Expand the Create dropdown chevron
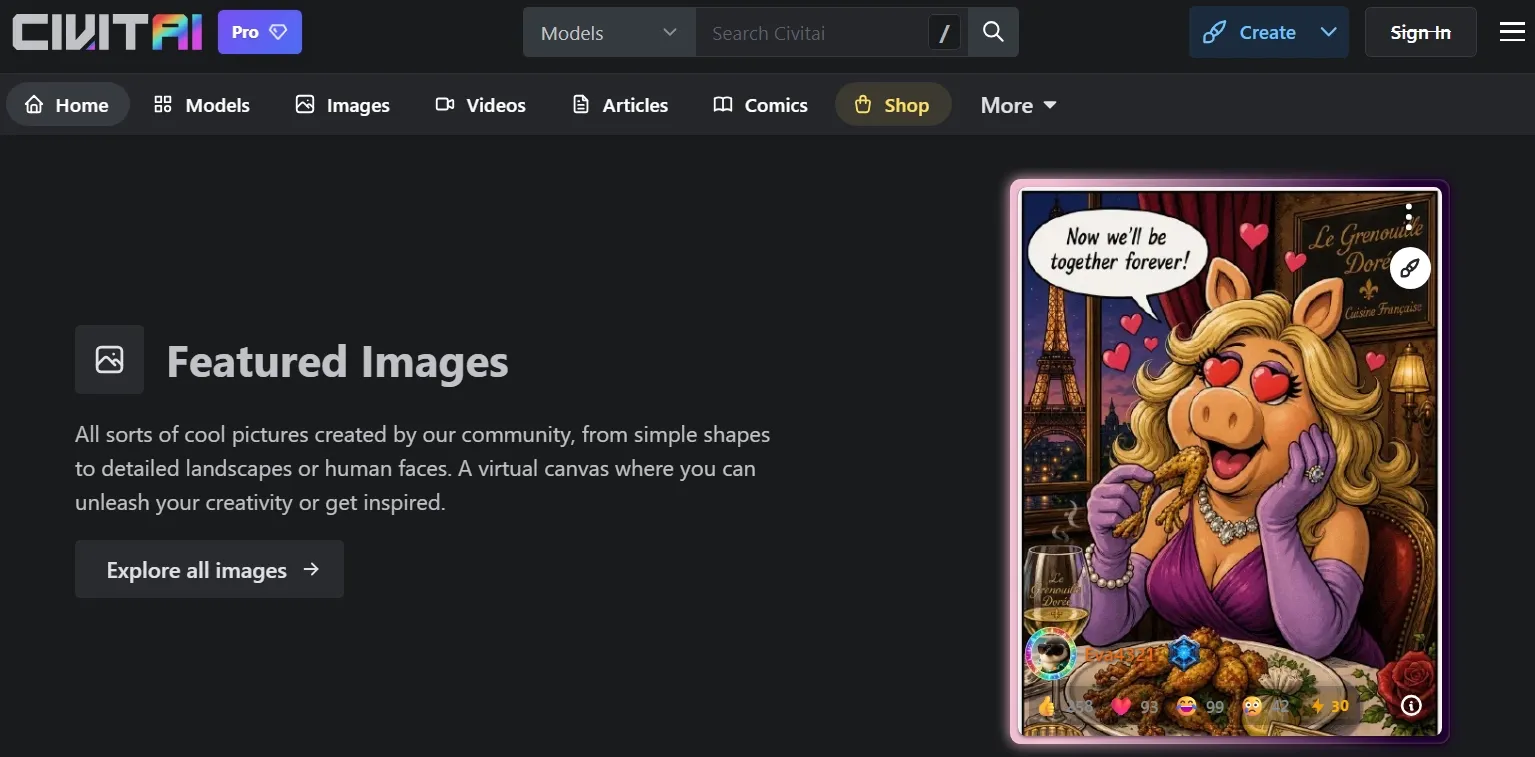This screenshot has width=1535, height=757. [x=1329, y=32]
